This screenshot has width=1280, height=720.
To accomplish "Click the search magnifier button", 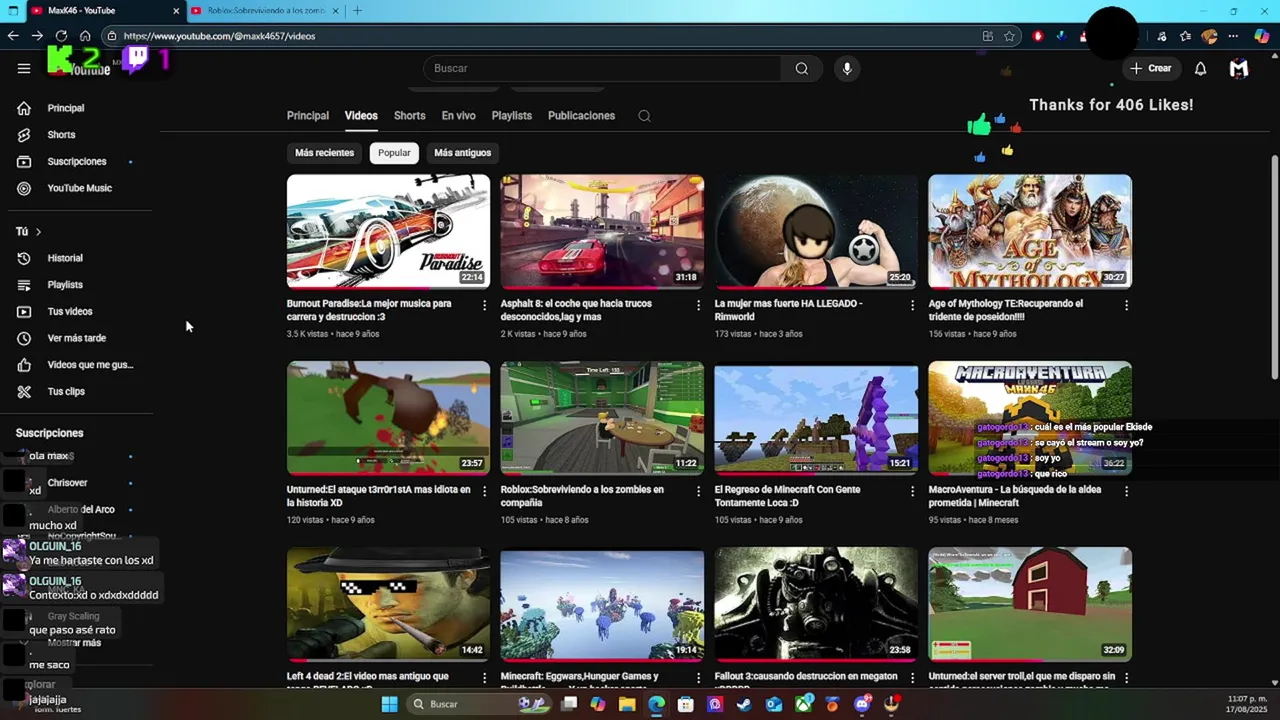I will [802, 68].
